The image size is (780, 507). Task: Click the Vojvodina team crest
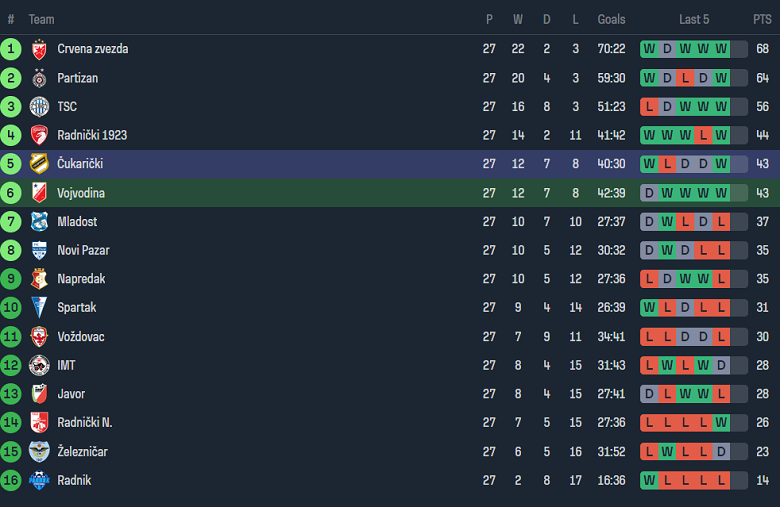click(x=39, y=193)
